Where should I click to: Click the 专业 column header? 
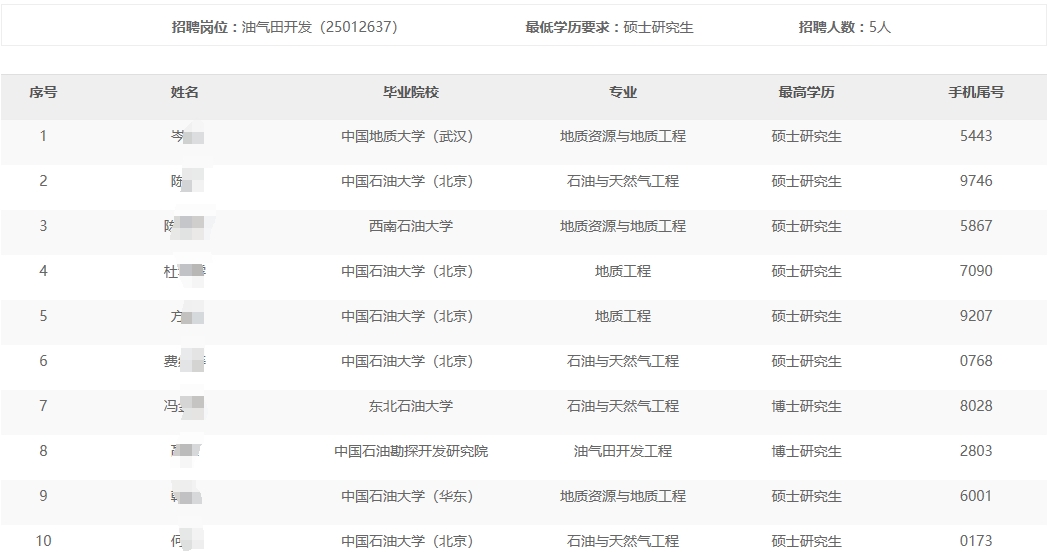coord(623,92)
